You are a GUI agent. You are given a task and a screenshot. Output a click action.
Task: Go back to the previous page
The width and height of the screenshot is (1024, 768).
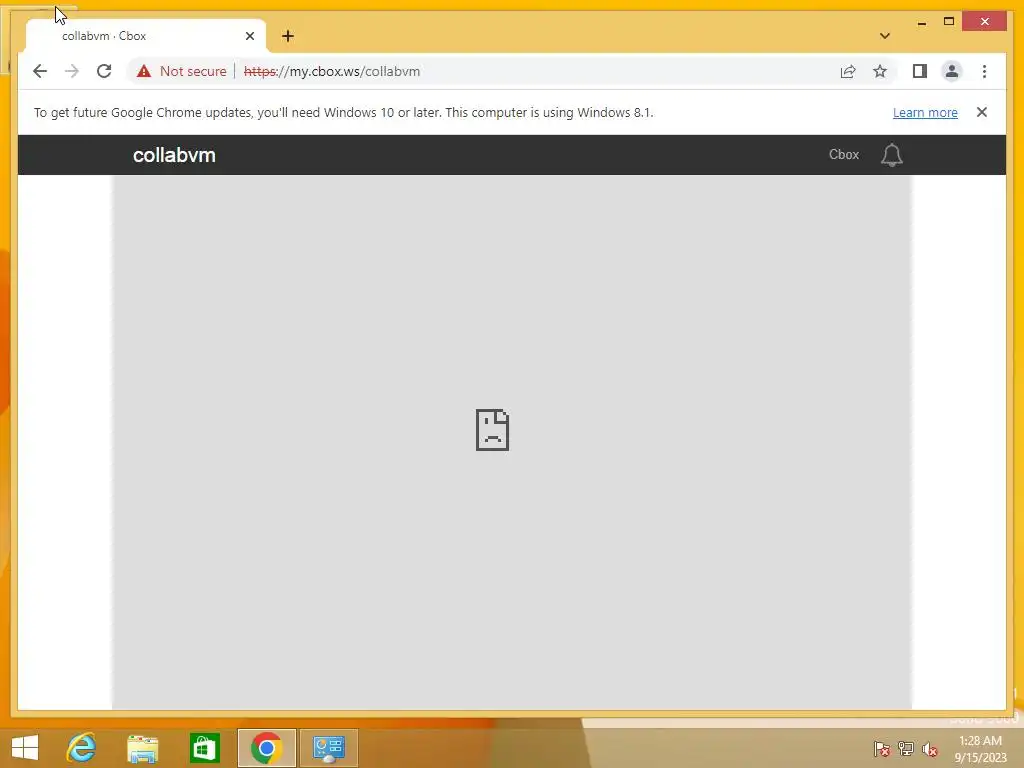[x=40, y=71]
